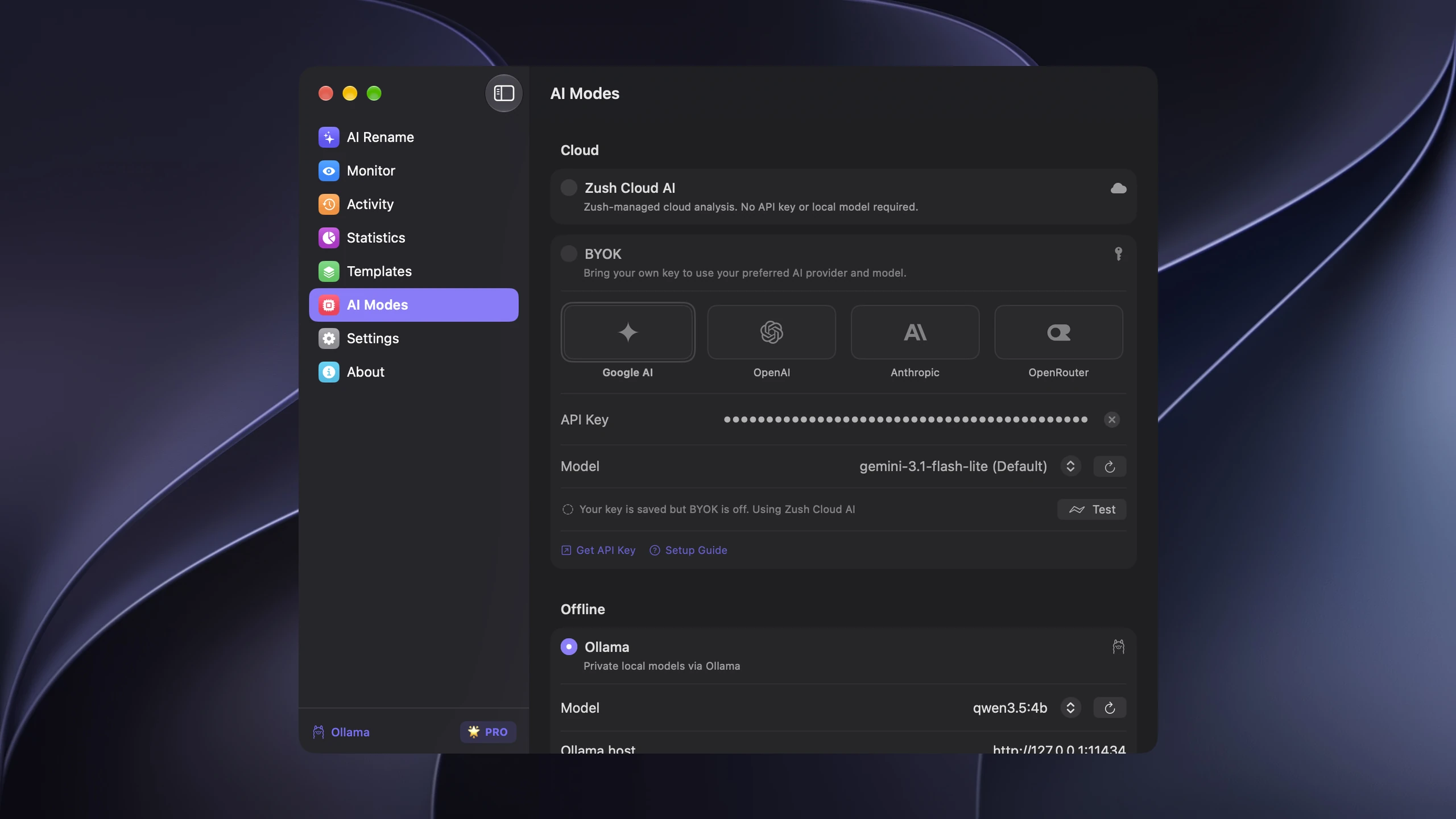The height and width of the screenshot is (819, 1456).
Task: Click the Templates layers icon
Action: [x=329, y=271]
